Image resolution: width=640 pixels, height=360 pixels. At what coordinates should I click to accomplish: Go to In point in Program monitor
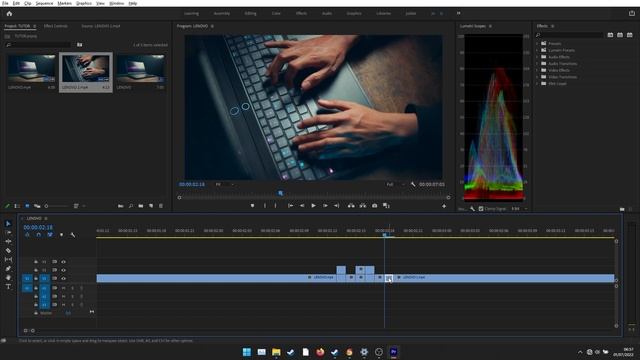(290, 206)
